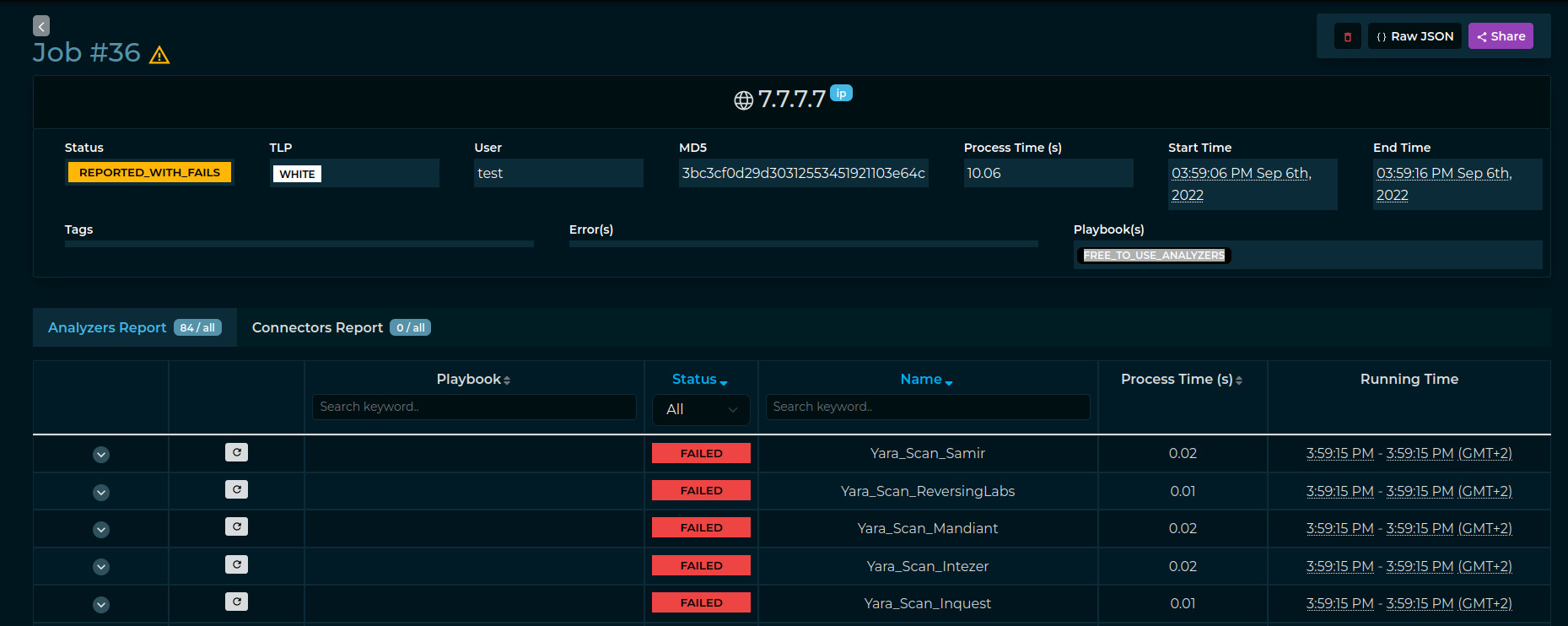Screen dimensions: 1568x626
Task: Click the running time for Yara_Scan_Inquest
Action: [x=1409, y=603]
